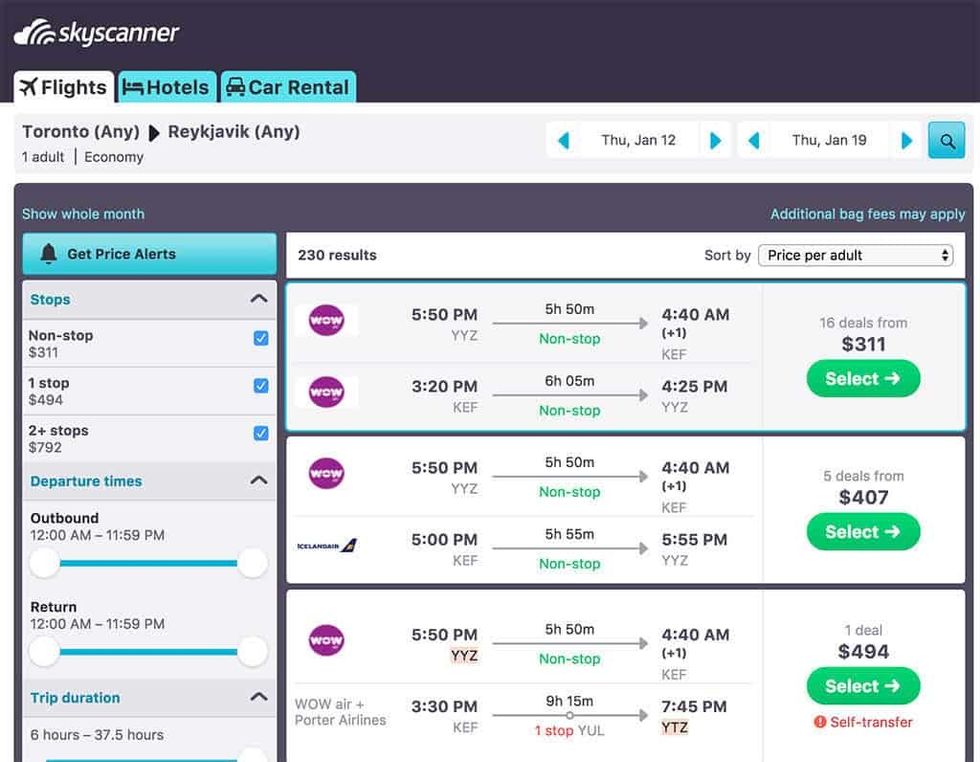Click the 5 deals from text

click(863, 476)
